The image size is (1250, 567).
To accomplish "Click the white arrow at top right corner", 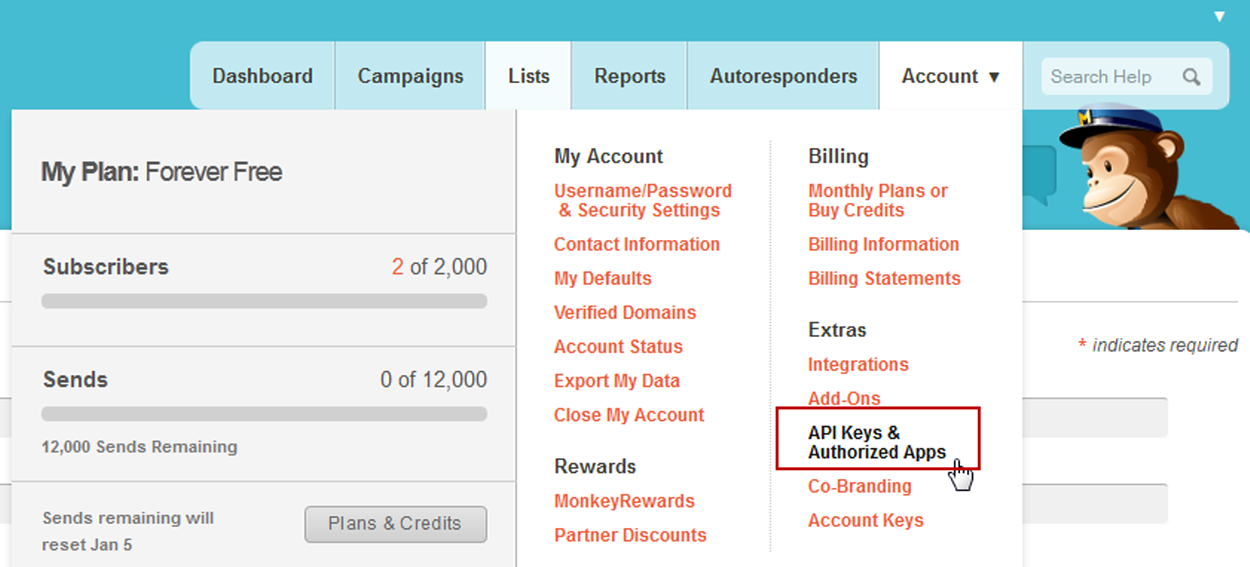I will pyautogui.click(x=1219, y=16).
